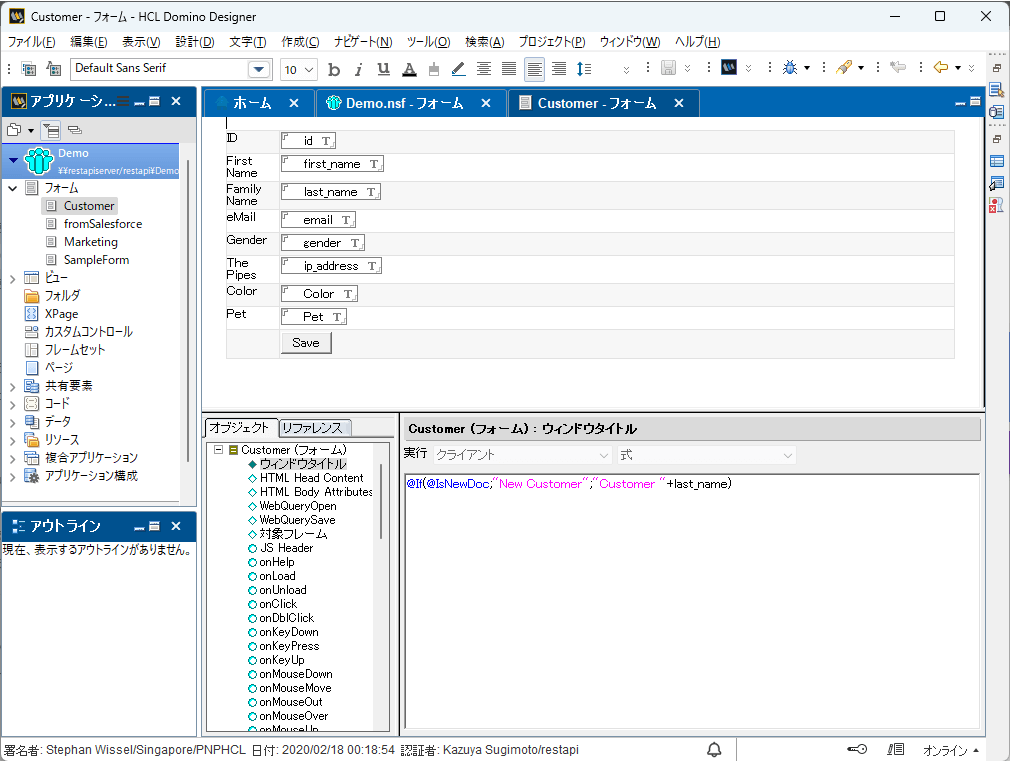Click the first toolbar icon left of font box
The height and width of the screenshot is (761, 1010).
point(29,69)
